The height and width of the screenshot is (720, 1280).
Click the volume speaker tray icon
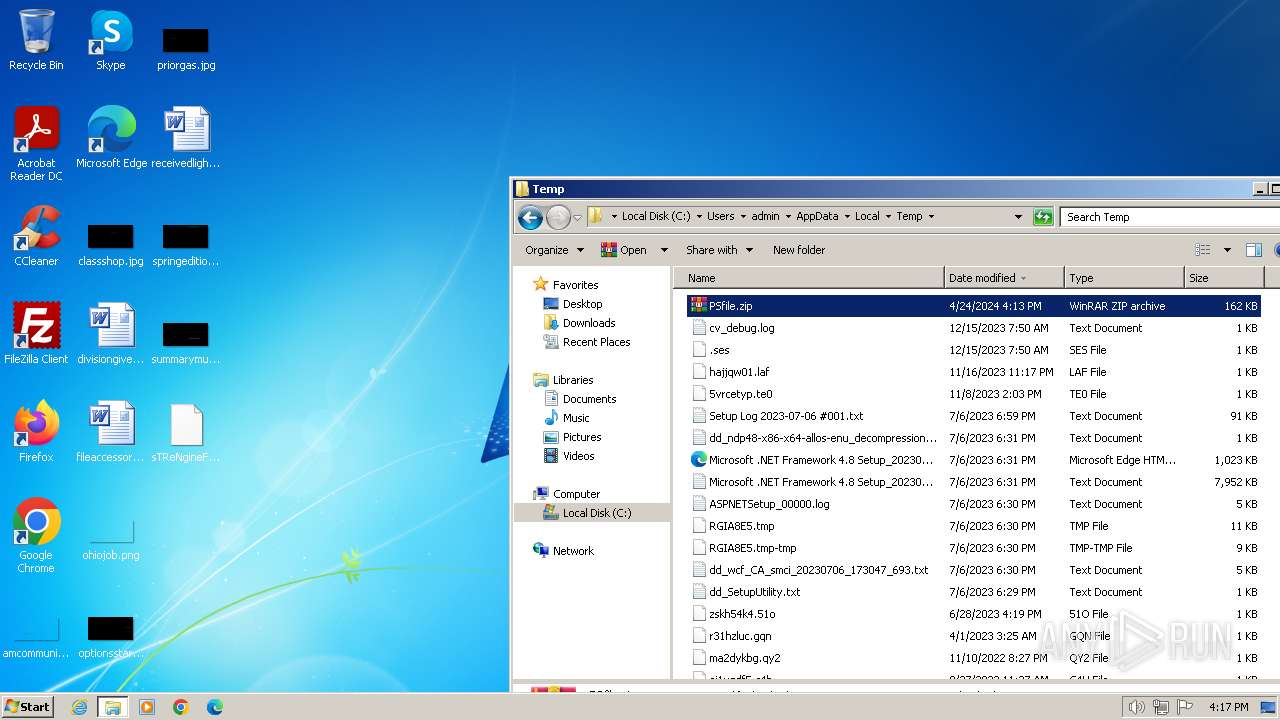[x=1136, y=707]
